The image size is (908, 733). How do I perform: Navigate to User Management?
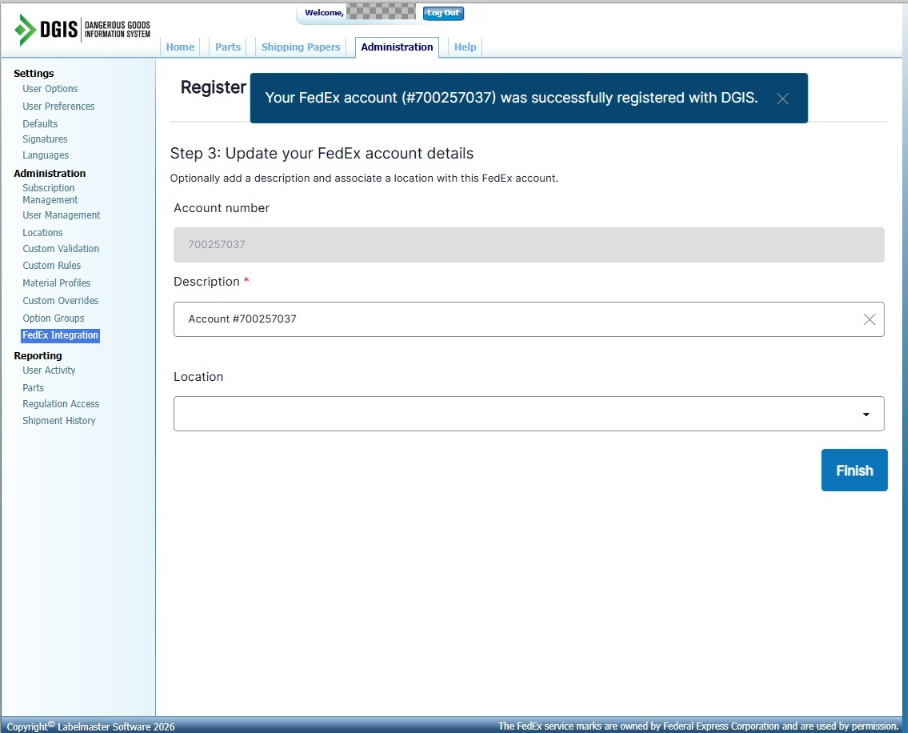coord(61,215)
